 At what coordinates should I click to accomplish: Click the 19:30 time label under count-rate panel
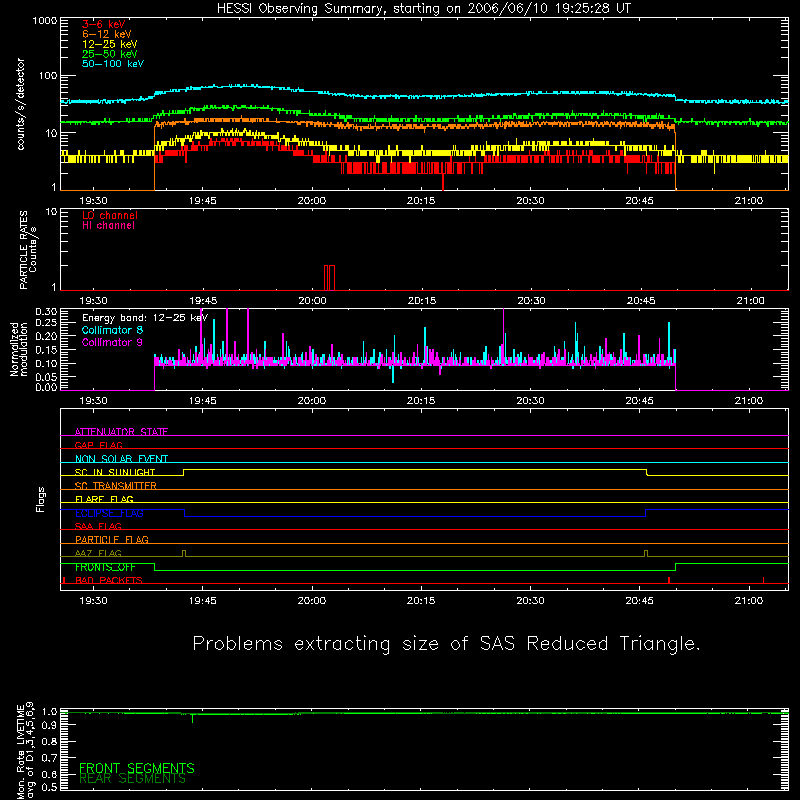[x=93, y=201]
